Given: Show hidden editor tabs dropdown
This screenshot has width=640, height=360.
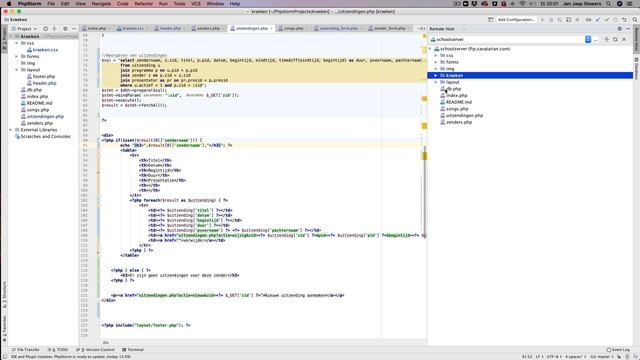Looking at the screenshot, I should coord(421,29).
